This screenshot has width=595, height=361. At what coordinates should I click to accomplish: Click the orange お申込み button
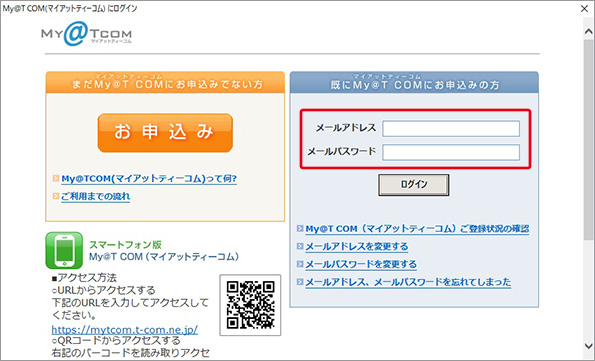pos(165,133)
